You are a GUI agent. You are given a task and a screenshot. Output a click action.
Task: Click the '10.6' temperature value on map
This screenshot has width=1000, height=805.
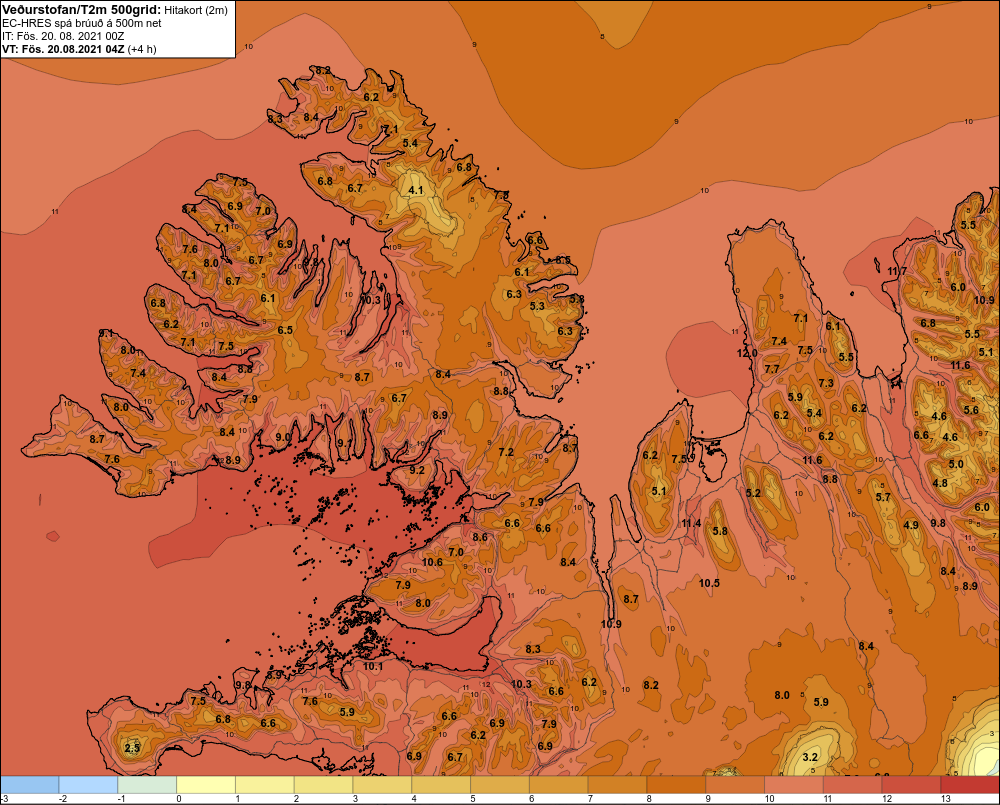point(432,562)
